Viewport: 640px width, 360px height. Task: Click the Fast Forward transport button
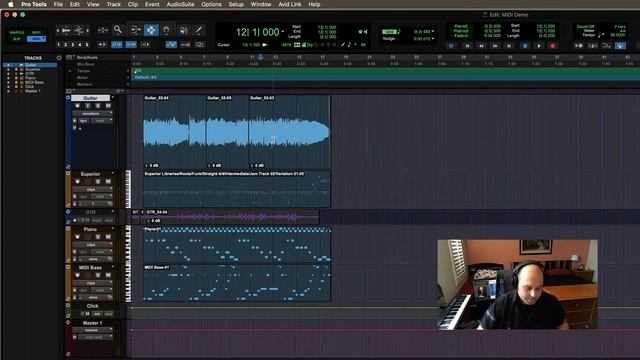495,46
